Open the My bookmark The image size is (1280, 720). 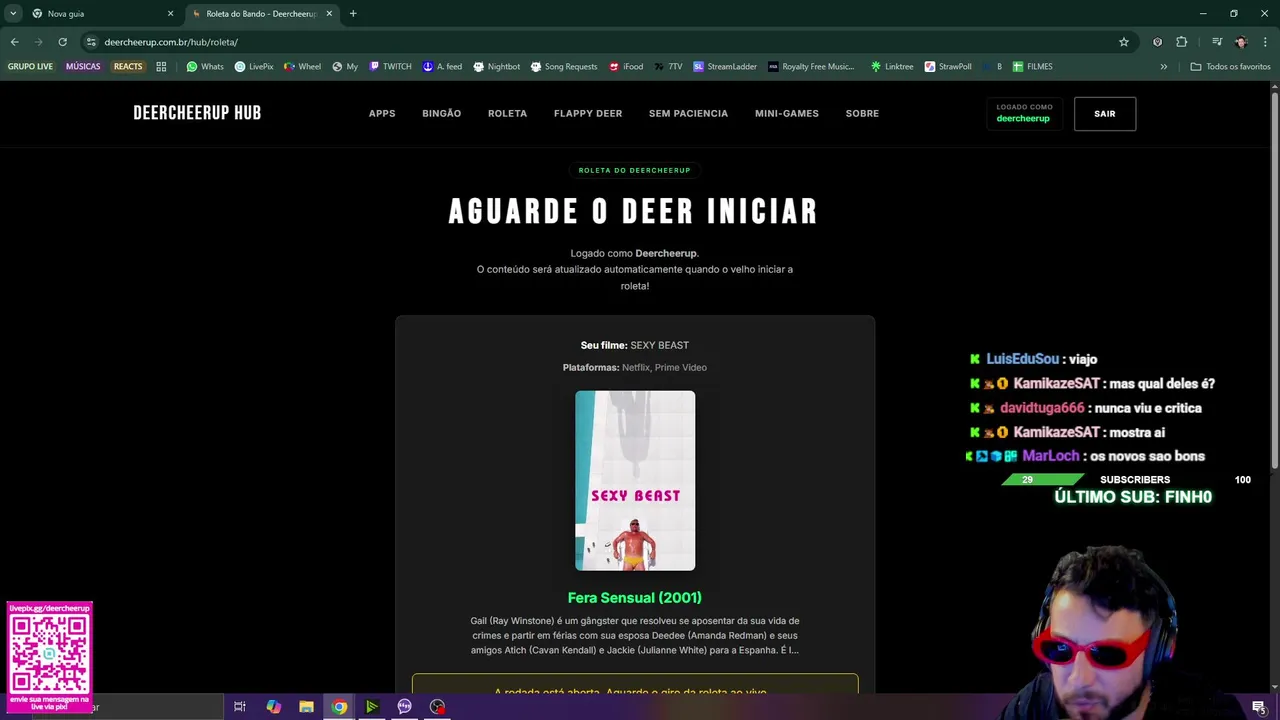click(344, 67)
